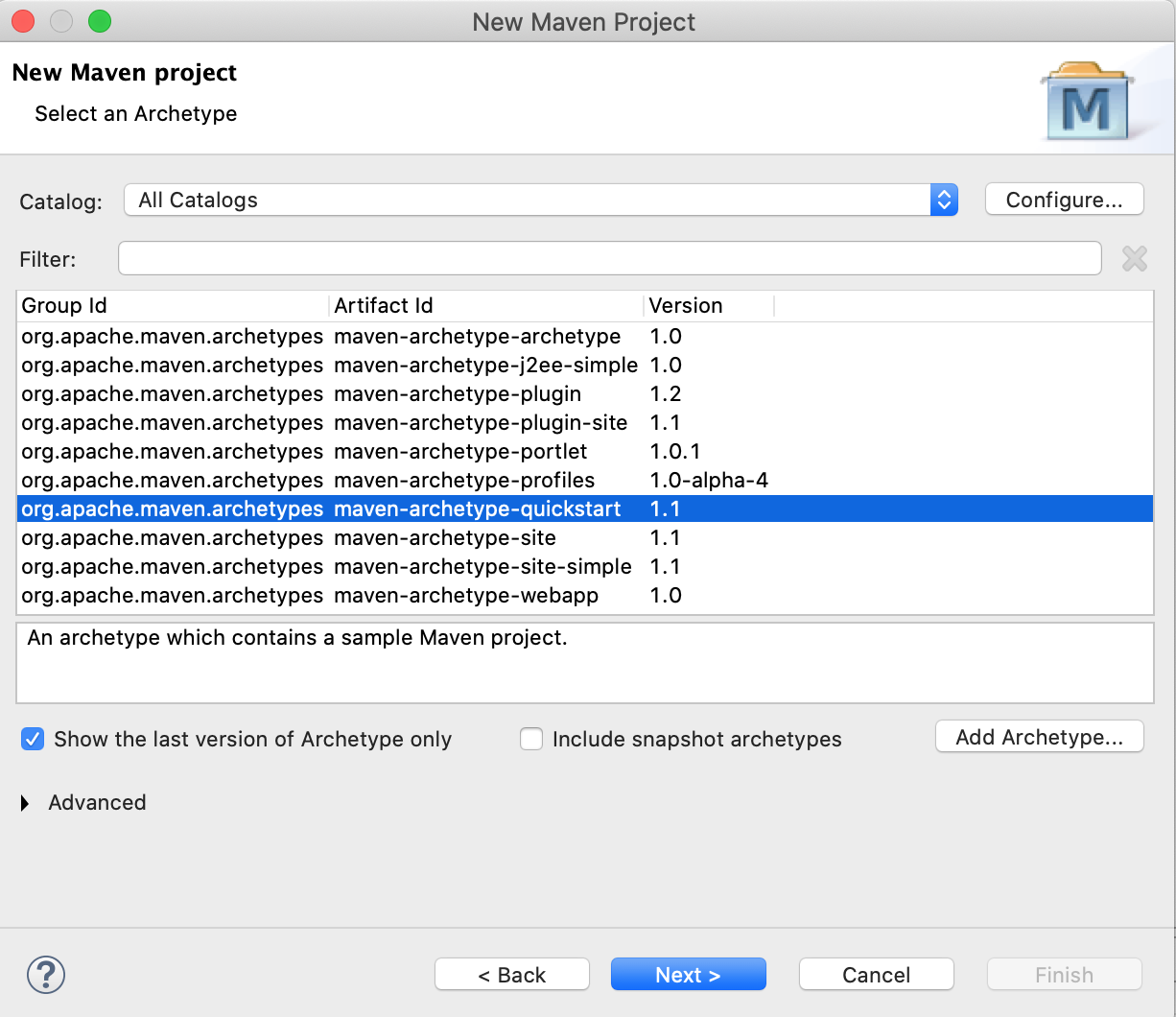Viewport: 1176px width, 1017px height.
Task: Click the green zoom traffic-light button
Action: pos(100,20)
